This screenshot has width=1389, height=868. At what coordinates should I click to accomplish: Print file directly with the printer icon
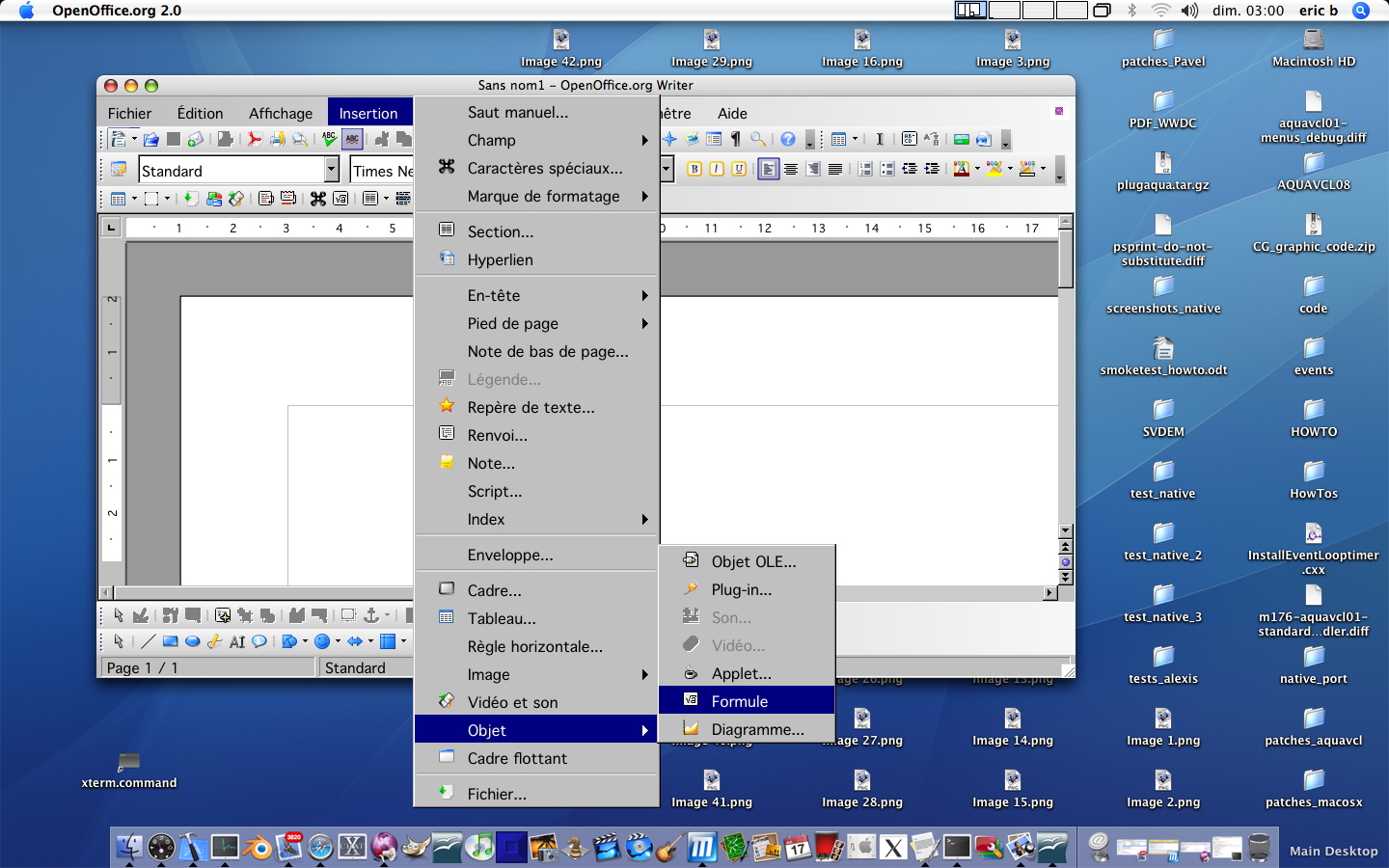tap(278, 139)
